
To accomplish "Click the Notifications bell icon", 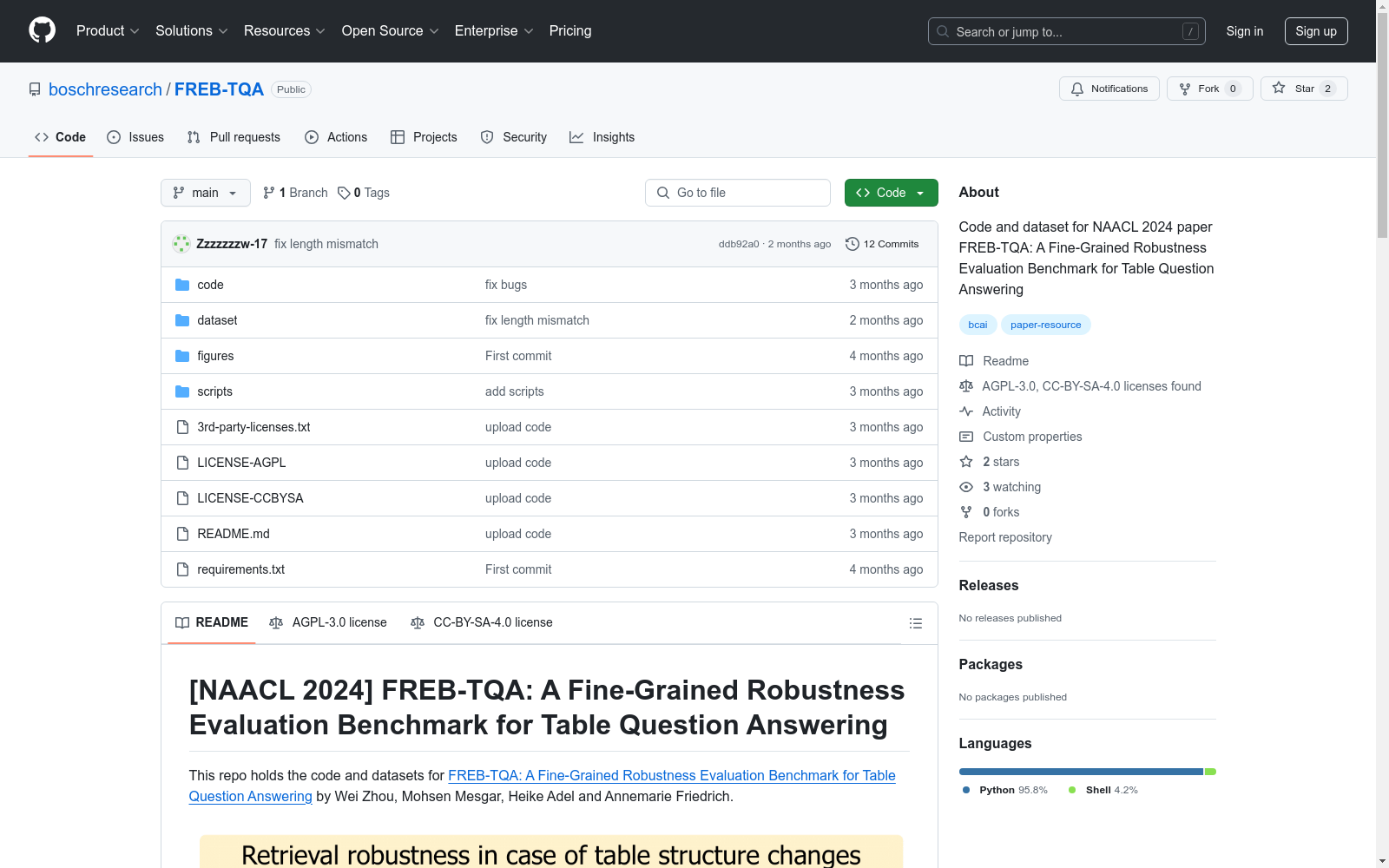I will point(1077,89).
